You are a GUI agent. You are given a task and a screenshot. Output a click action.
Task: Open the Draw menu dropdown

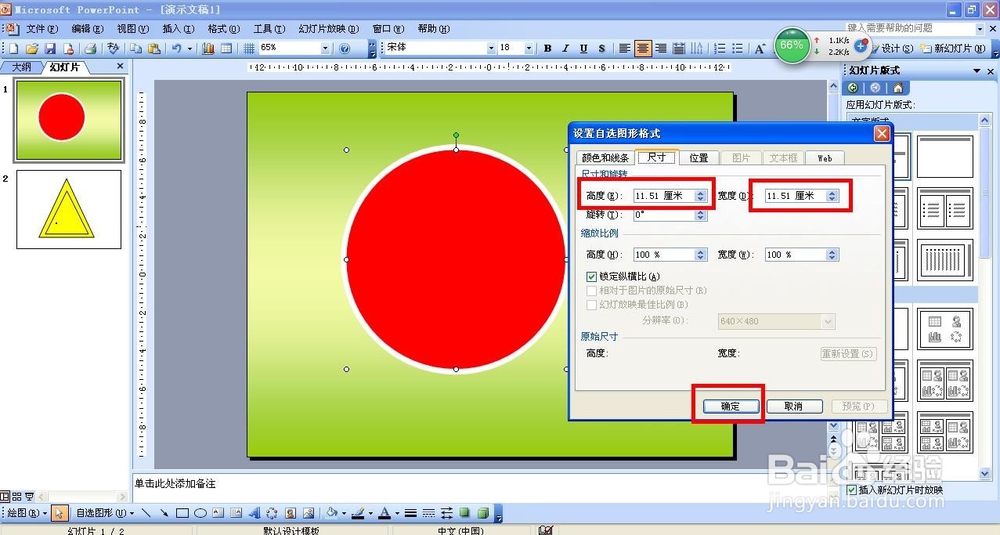click(26, 513)
